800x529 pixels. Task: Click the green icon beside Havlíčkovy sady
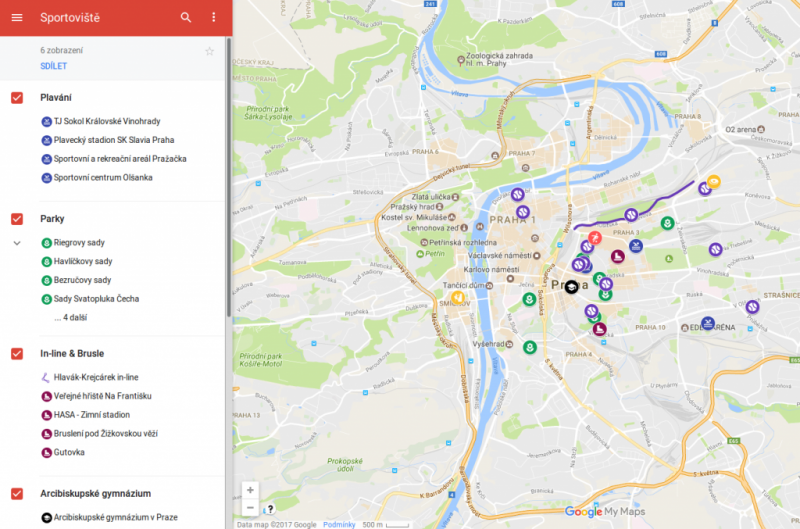[x=46, y=262]
